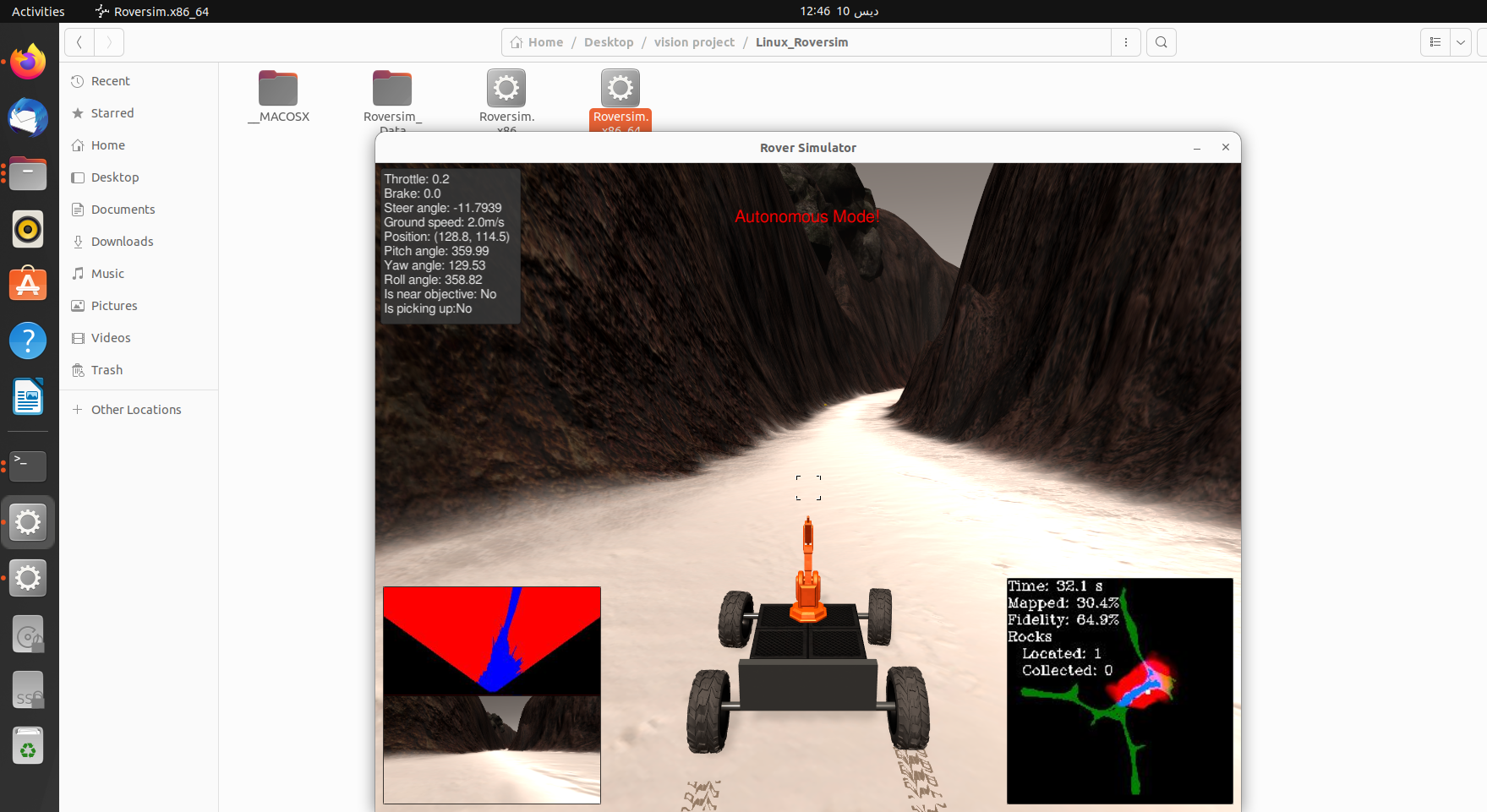Open the Help icon in the dock
Viewport: 1487px width, 812px height.
tap(28, 341)
